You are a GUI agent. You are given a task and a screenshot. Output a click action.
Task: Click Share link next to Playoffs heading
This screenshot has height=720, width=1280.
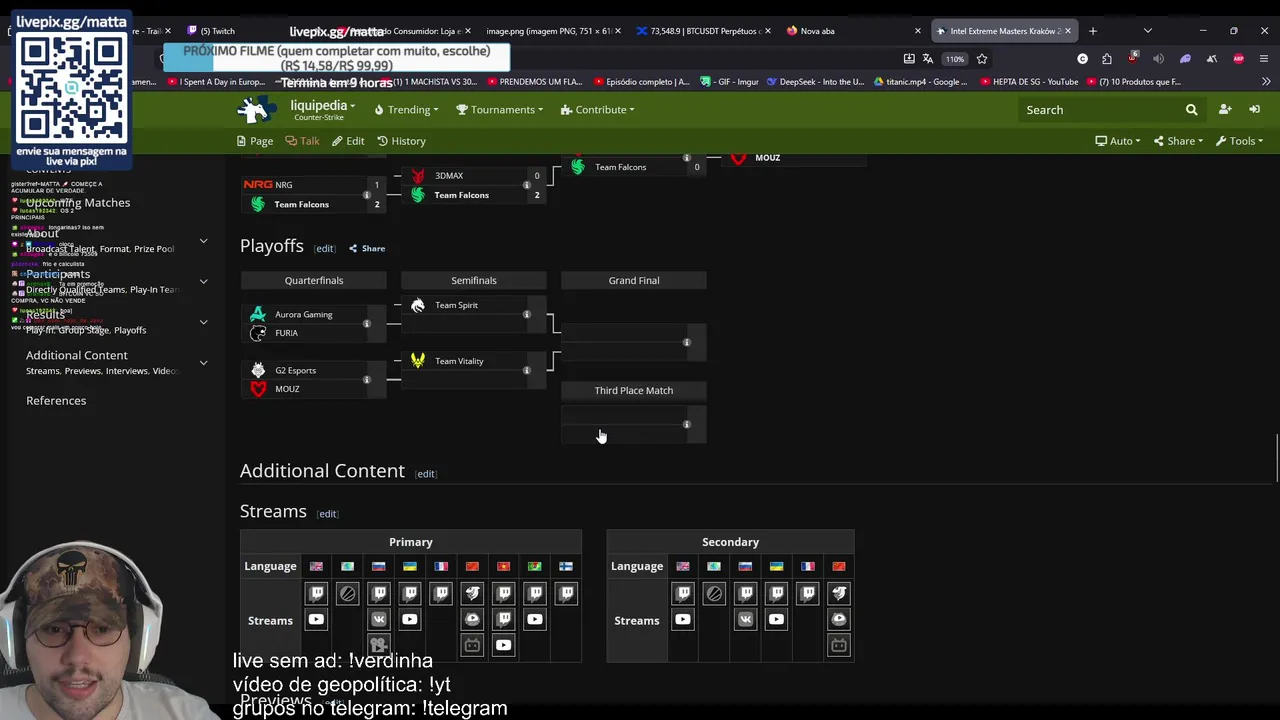367,248
